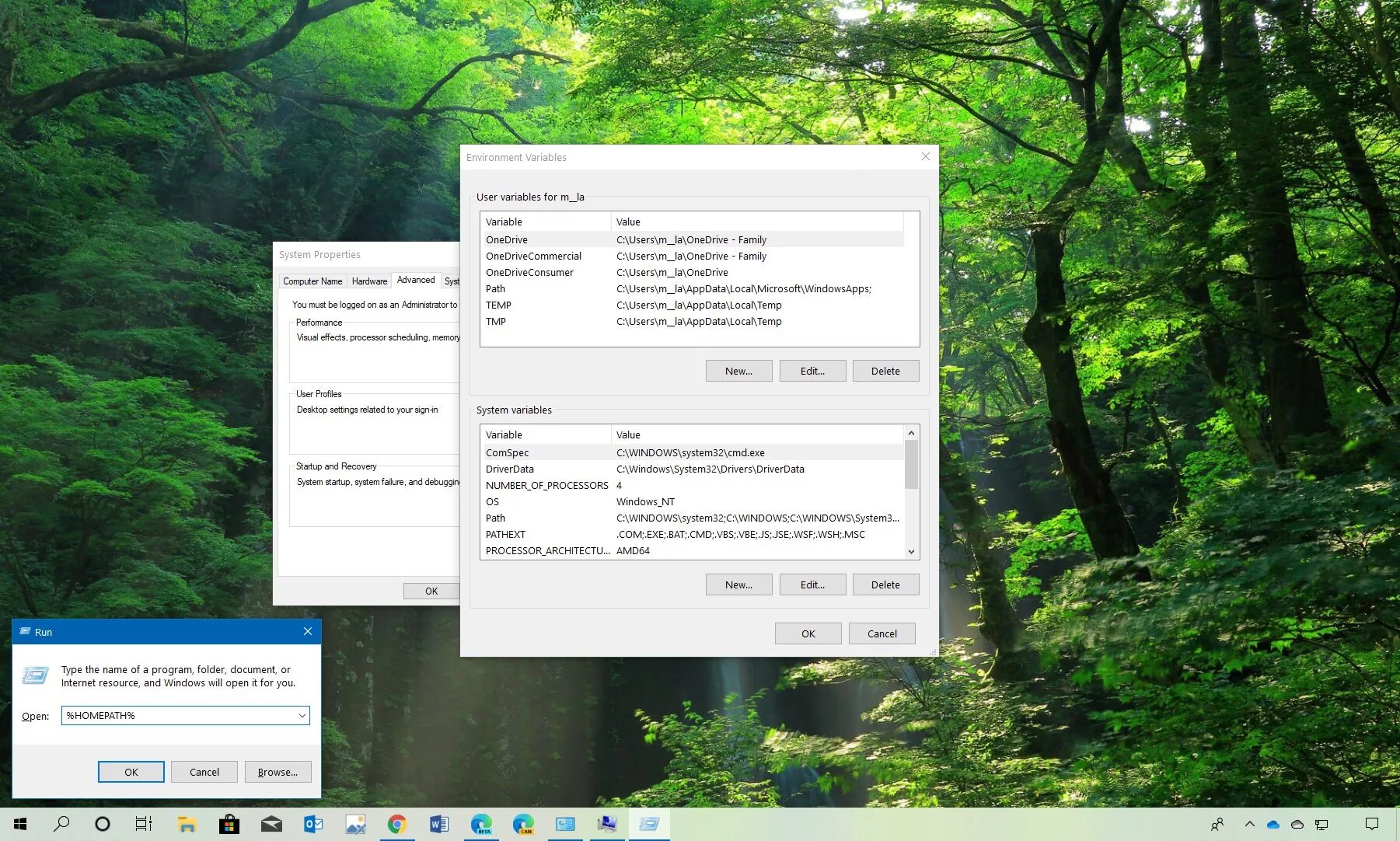Open Microsoft Store taskbar icon
This screenshot has height=841, width=1400.
[229, 824]
